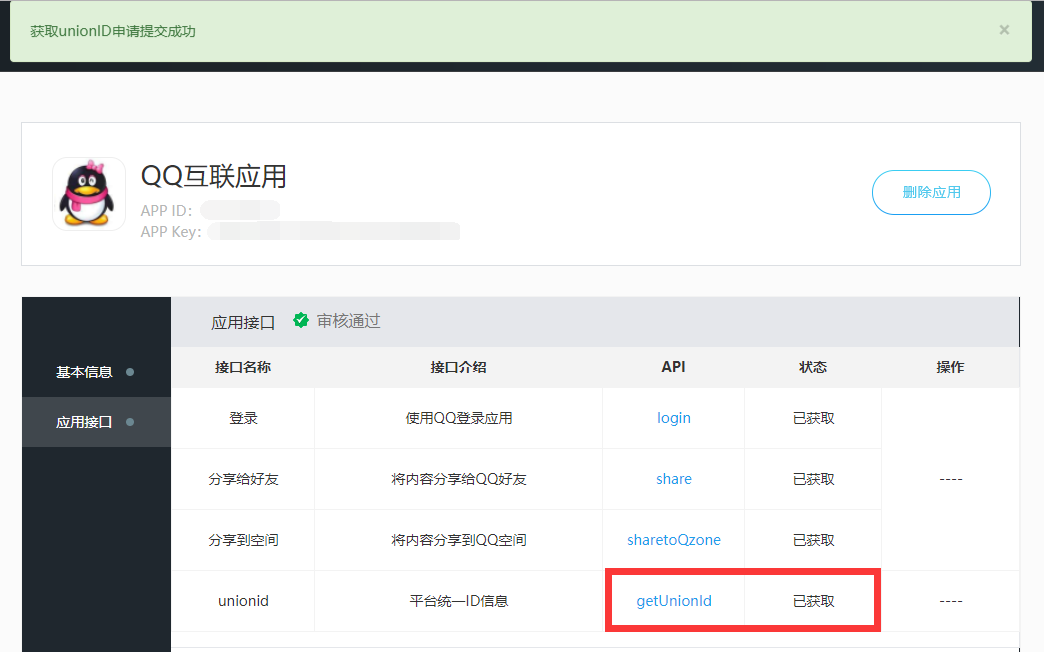Open the sharetoQzone API link
Image resolution: width=1044 pixels, height=652 pixels.
tap(674, 540)
